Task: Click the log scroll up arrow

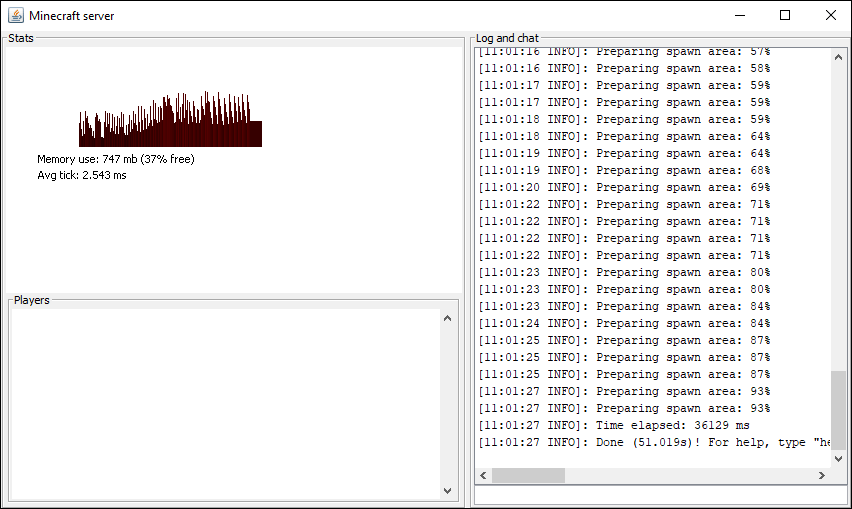Action: 838,57
